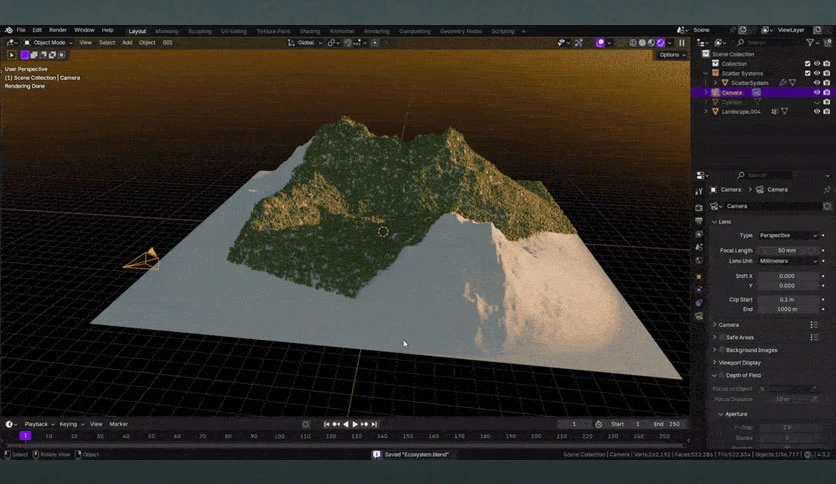Open the Lens Unit Millimeters dropdown

tap(789, 261)
